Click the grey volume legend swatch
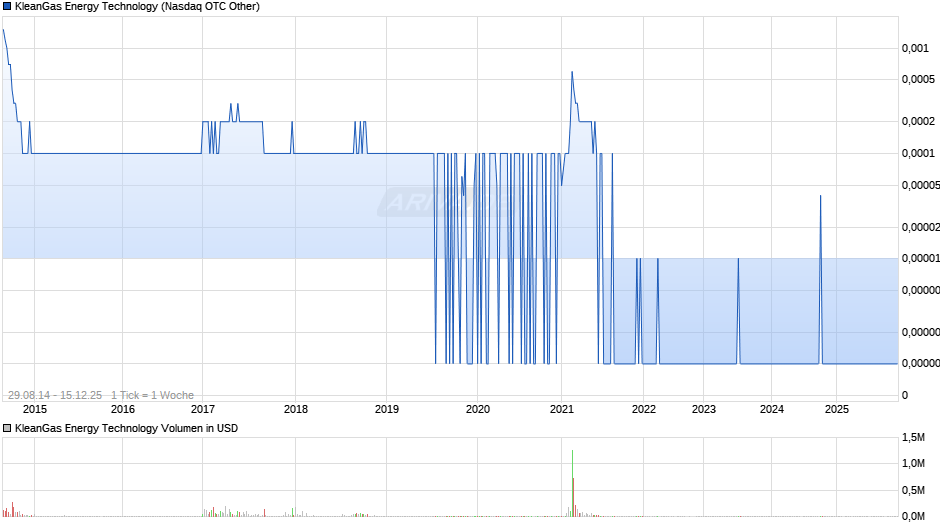Image resolution: width=940 pixels, height=526 pixels. coord(7,428)
